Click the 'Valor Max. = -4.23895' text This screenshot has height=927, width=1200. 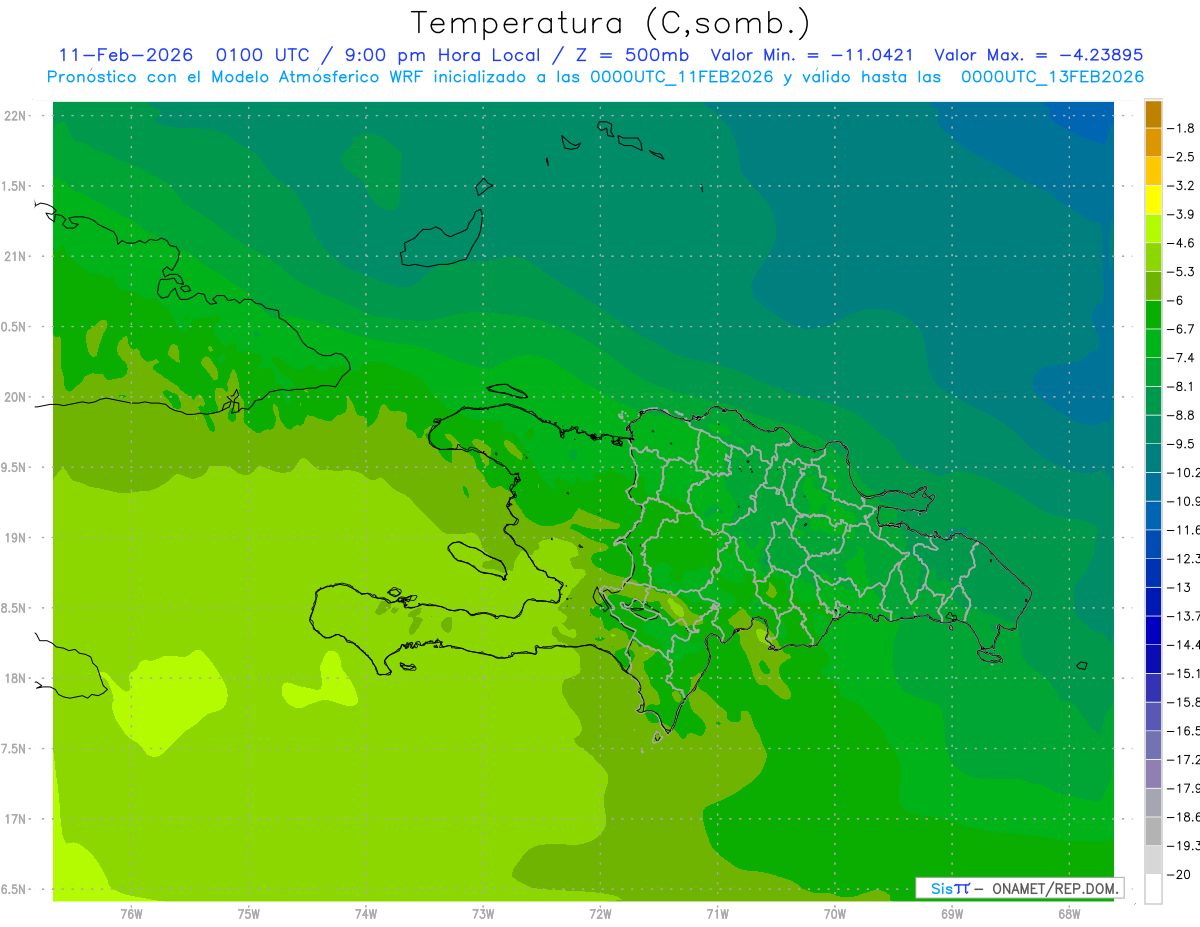(x=1038, y=55)
